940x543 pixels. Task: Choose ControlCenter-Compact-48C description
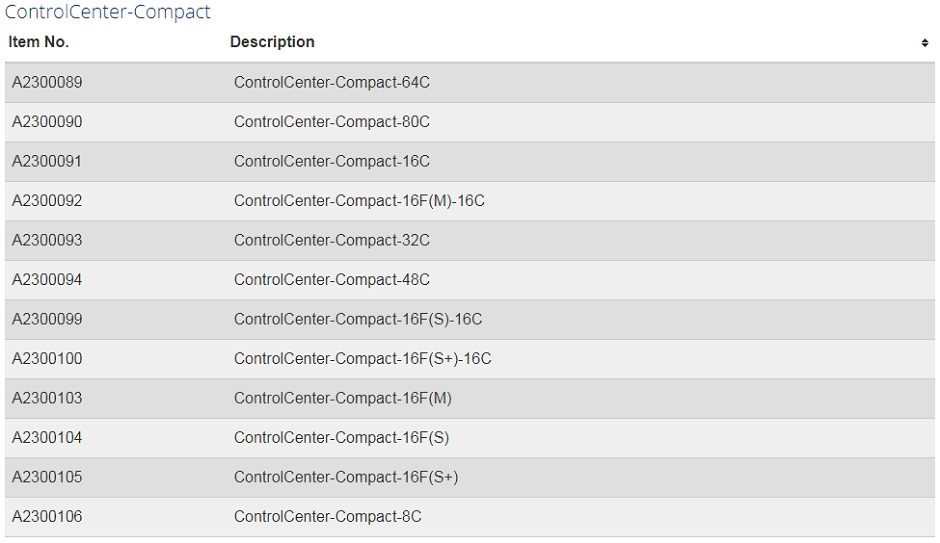[x=332, y=280]
